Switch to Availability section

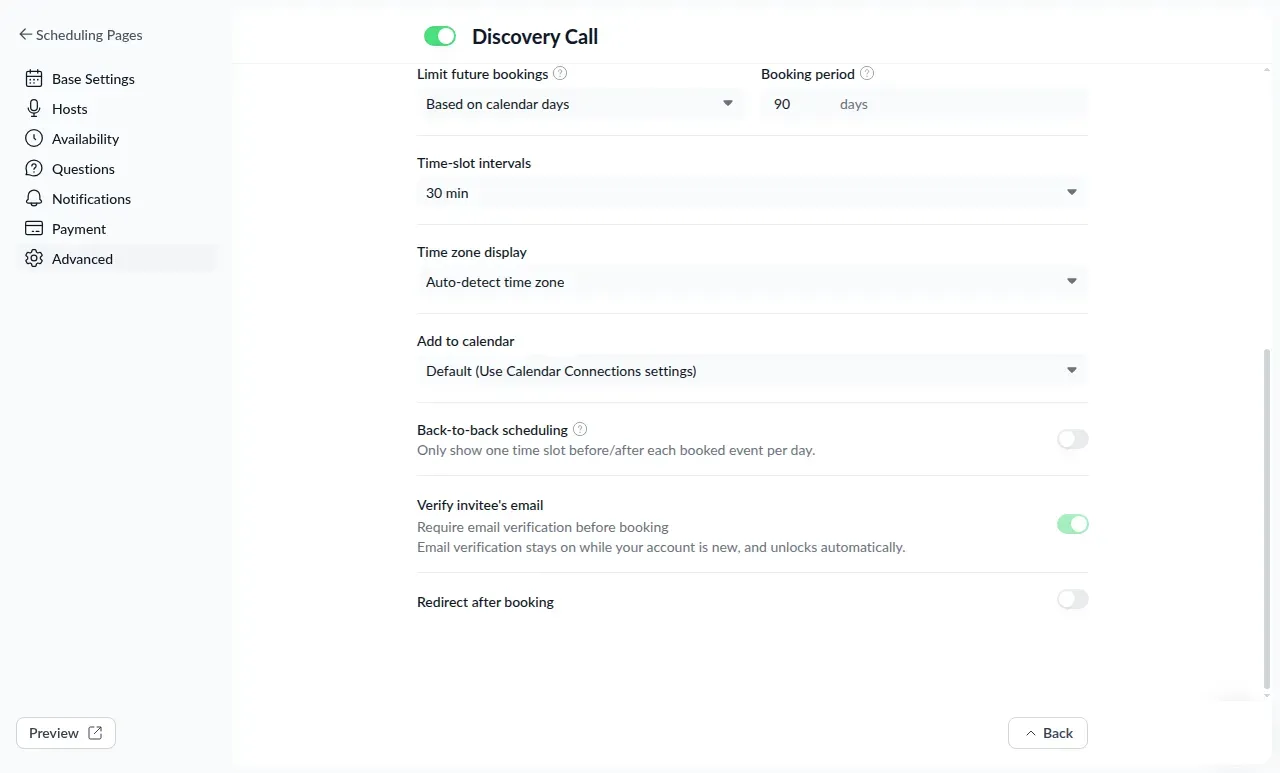pyautogui.click(x=117, y=139)
